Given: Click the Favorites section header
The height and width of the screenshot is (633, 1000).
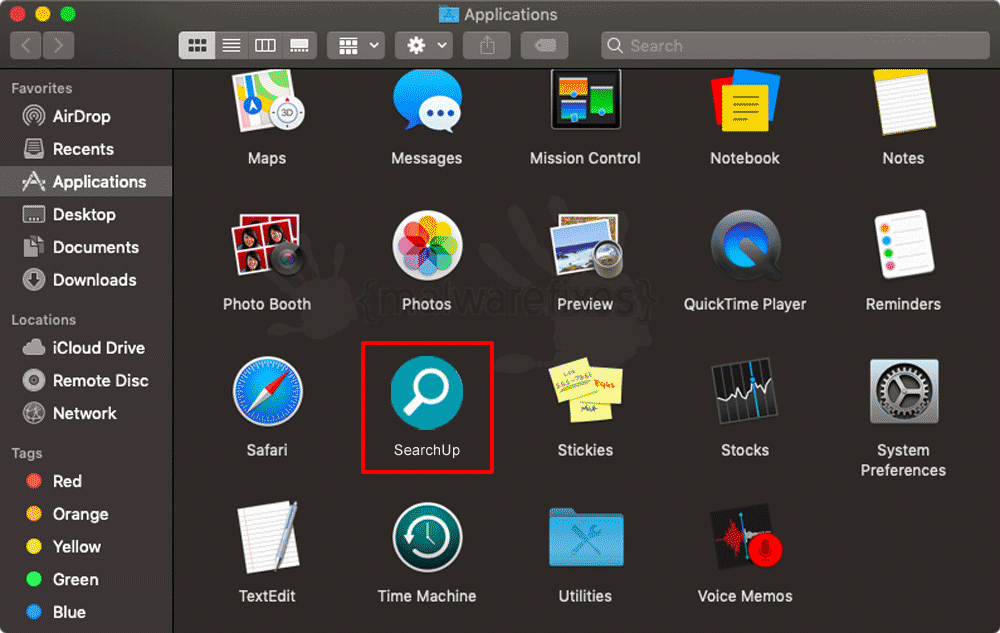Looking at the screenshot, I should (x=41, y=88).
